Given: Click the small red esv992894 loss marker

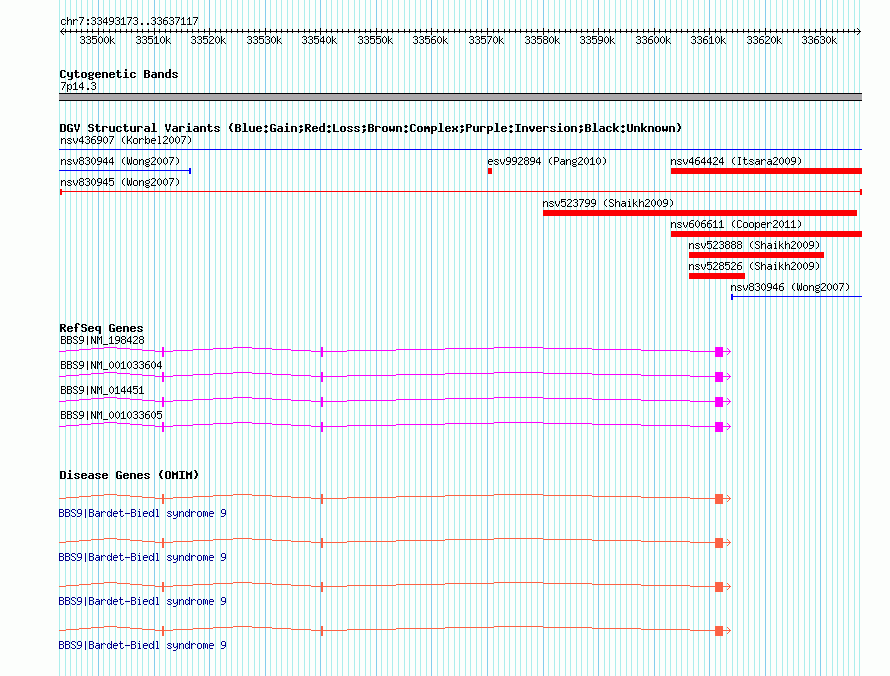Looking at the screenshot, I should pos(490,171).
